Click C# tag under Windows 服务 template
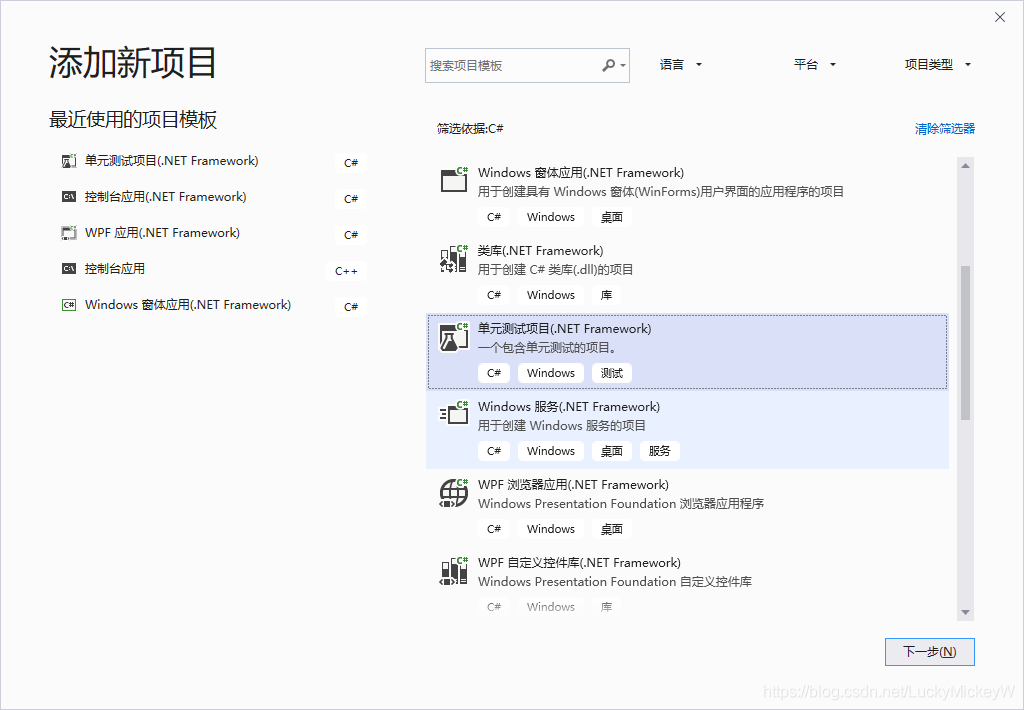Image resolution: width=1024 pixels, height=710 pixels. [494, 451]
